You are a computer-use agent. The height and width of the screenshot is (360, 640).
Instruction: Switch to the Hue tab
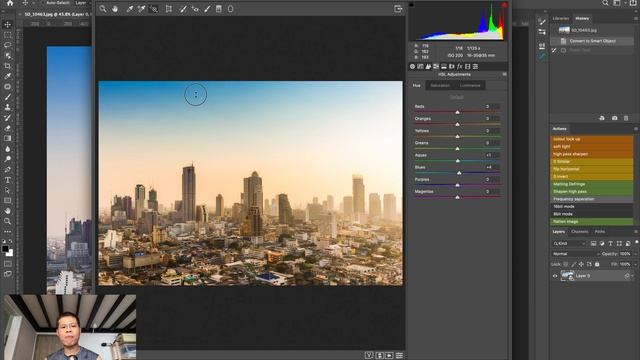(x=416, y=85)
